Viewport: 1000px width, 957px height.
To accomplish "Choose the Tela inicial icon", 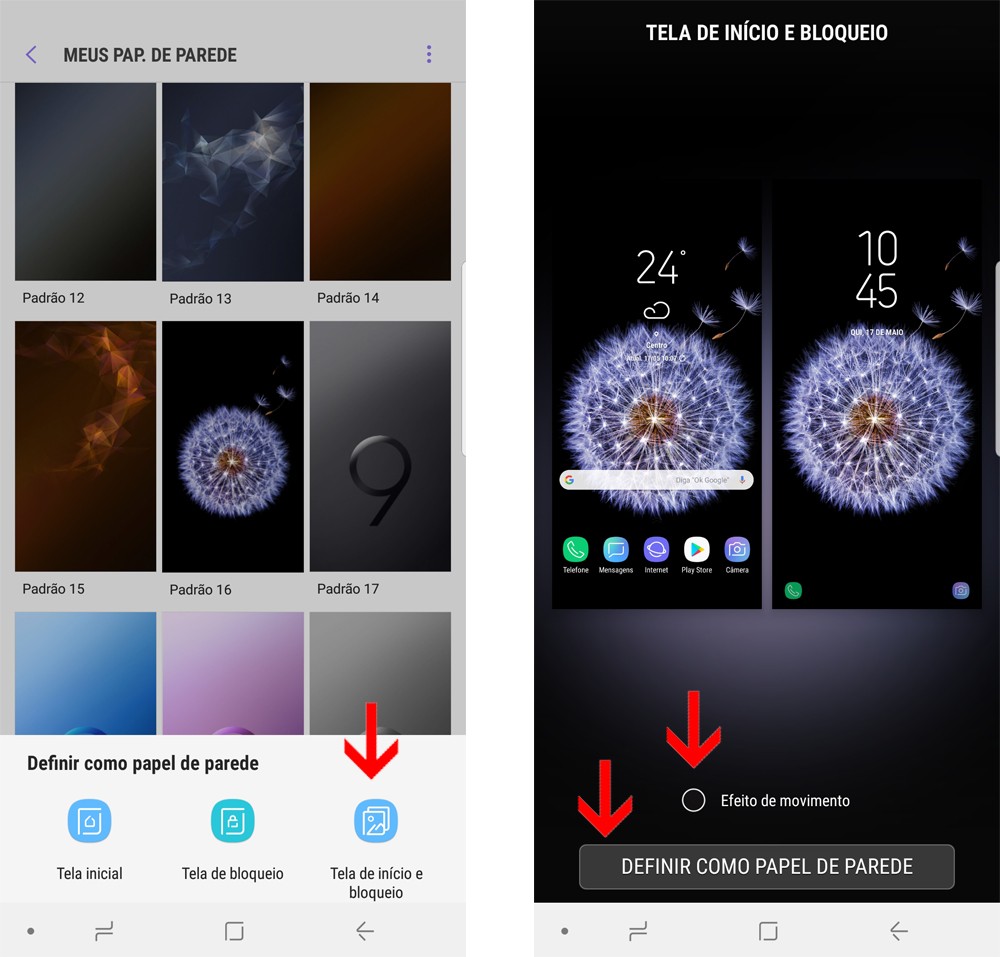I will click(x=89, y=821).
